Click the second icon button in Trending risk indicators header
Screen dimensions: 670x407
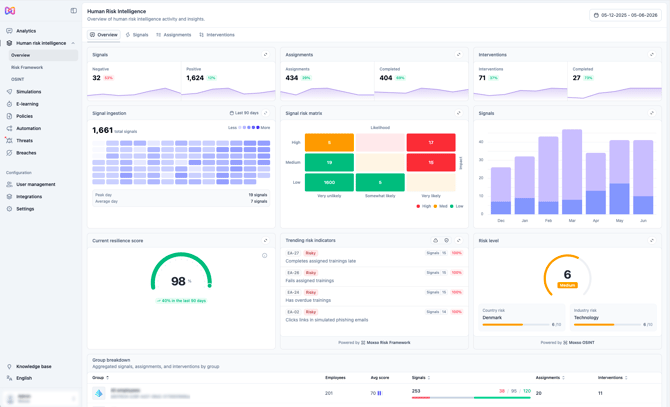point(447,240)
